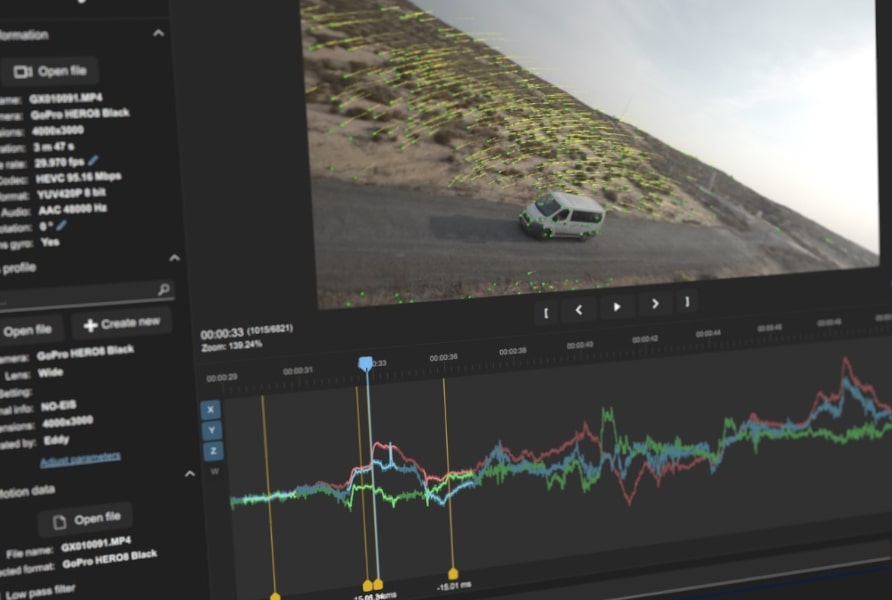The width and height of the screenshot is (892, 600).
Task: Toggle the Z axis gyro graph
Action: [213, 452]
